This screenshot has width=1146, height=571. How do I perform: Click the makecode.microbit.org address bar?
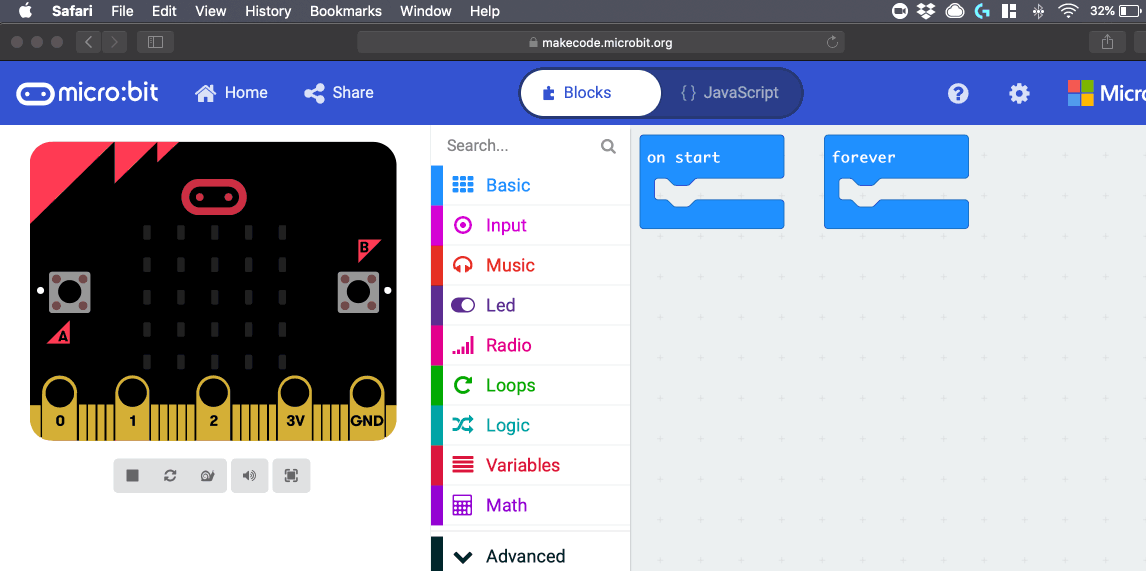[x=601, y=42]
